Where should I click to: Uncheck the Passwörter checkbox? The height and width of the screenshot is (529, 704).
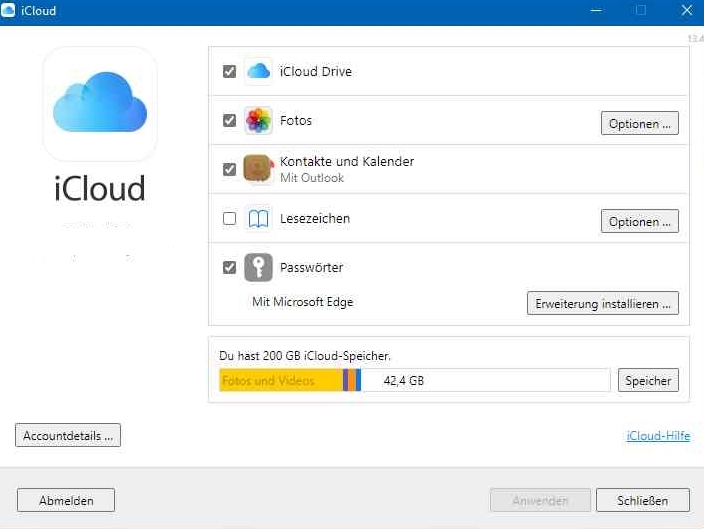click(x=230, y=268)
